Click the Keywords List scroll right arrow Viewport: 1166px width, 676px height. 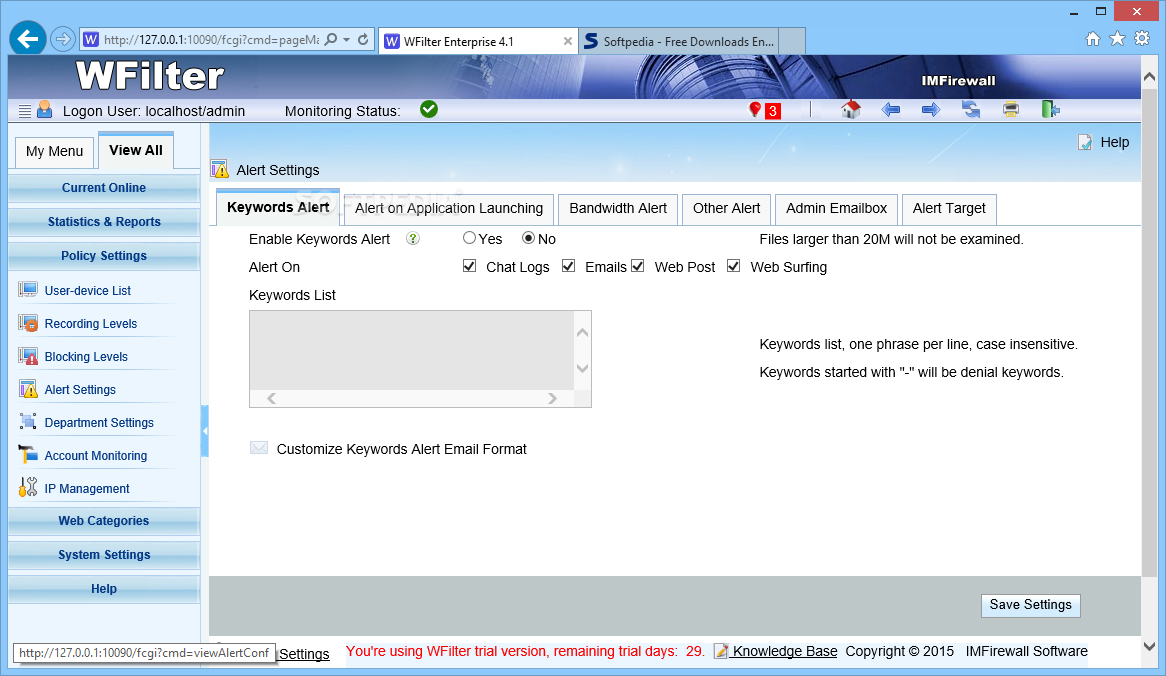coord(553,399)
